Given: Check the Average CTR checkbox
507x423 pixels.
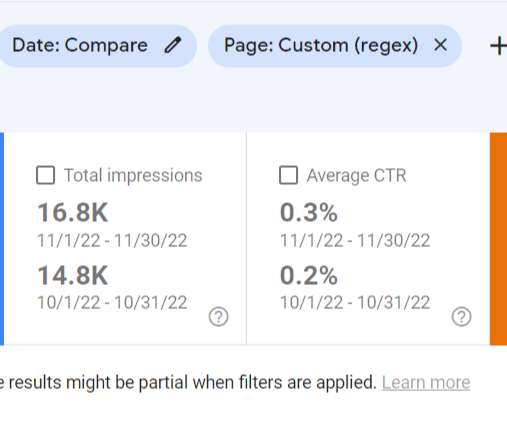Looking at the screenshot, I should 289,175.
